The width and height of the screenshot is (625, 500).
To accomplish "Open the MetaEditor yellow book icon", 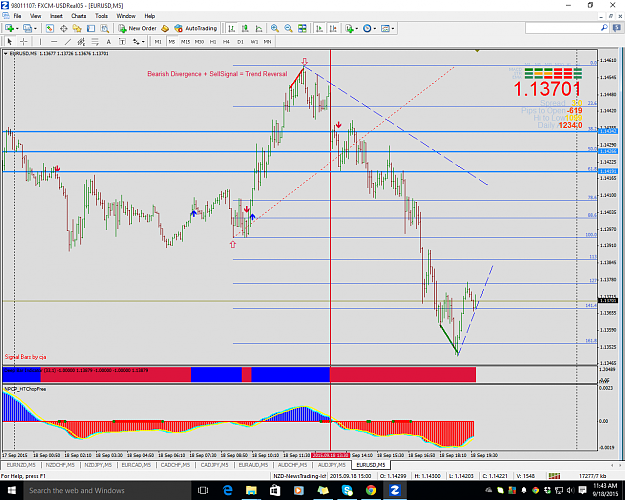I will [165, 28].
